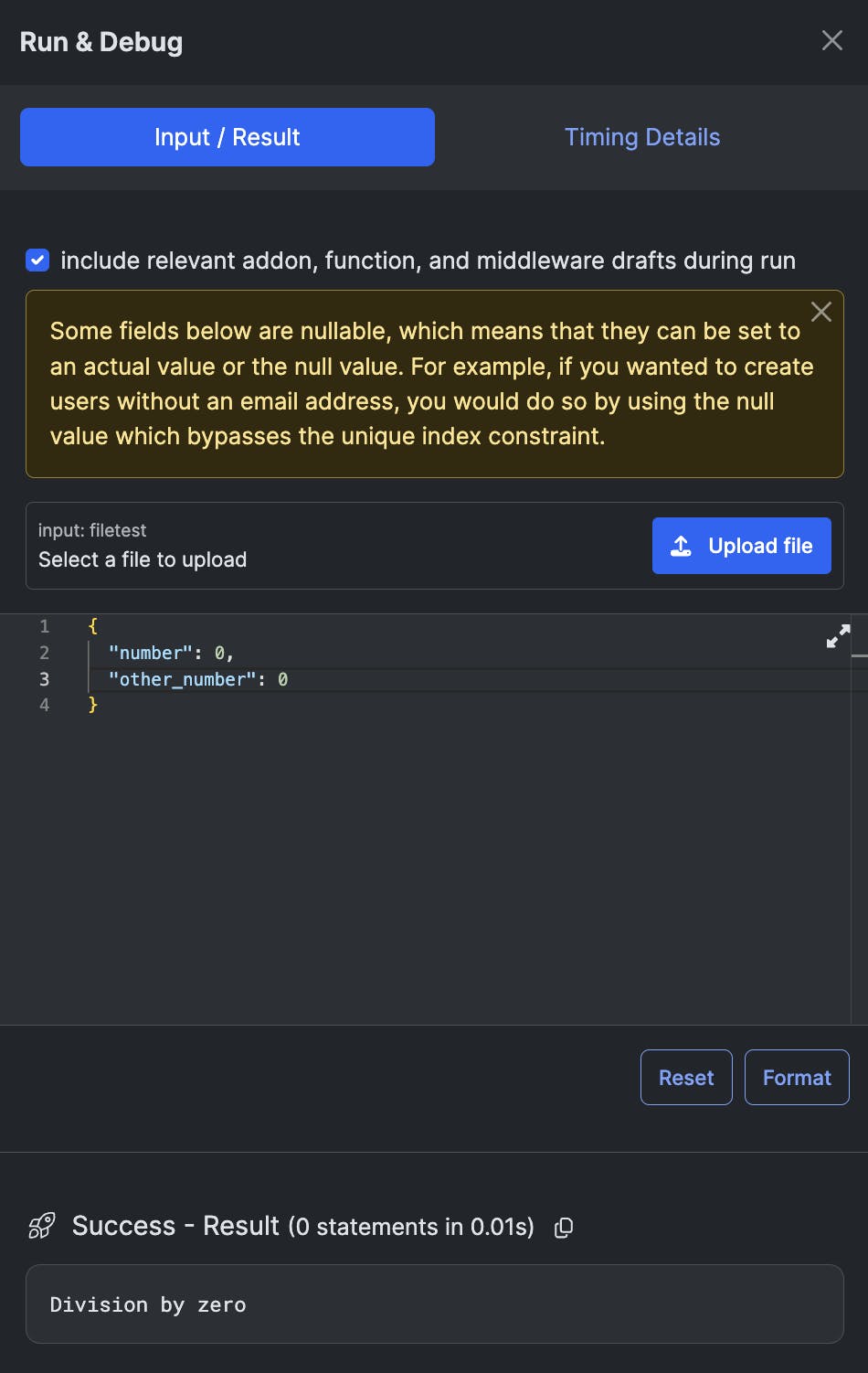Format the JSON input

click(x=797, y=1078)
